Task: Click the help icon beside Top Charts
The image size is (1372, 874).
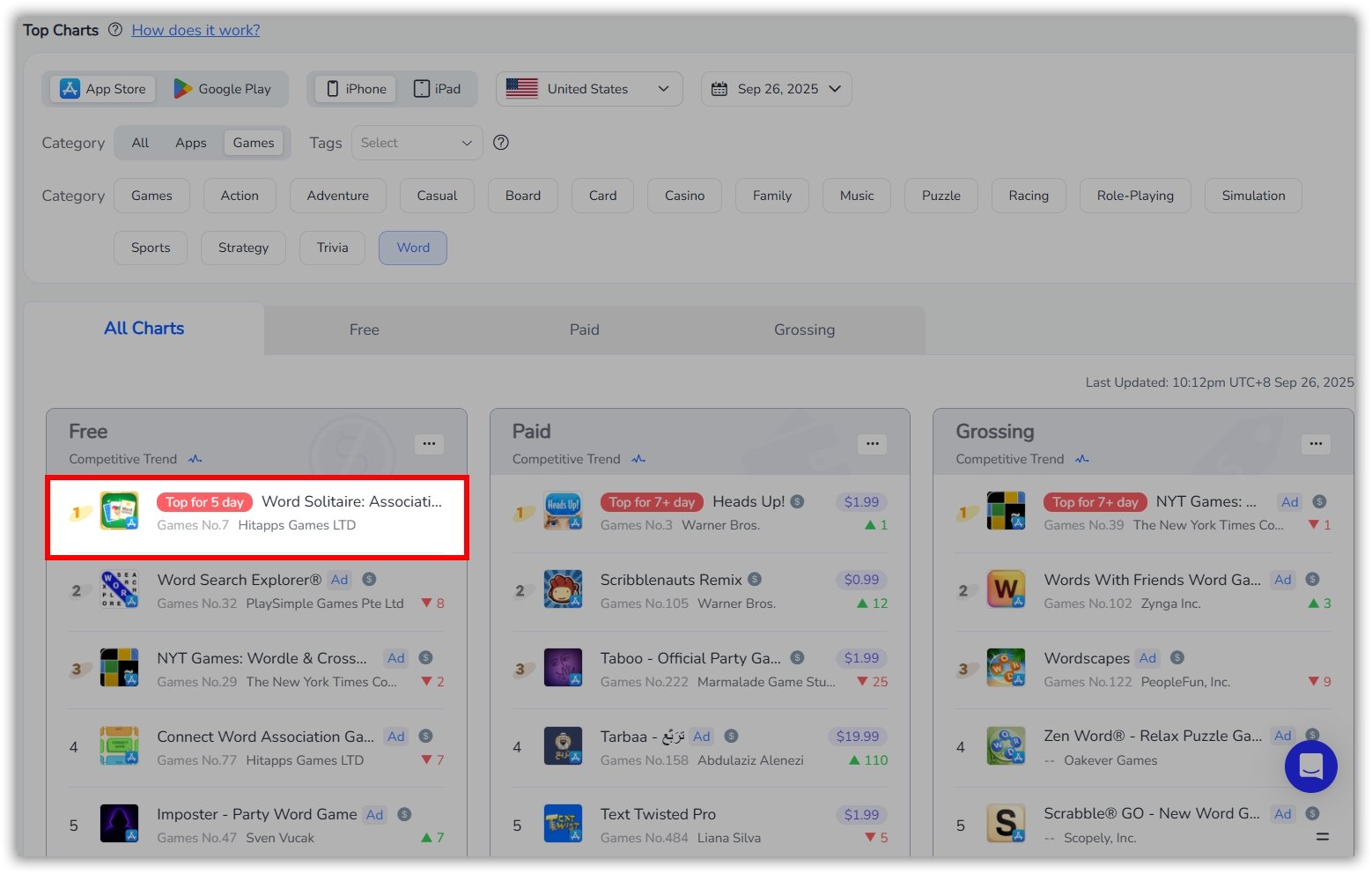Action: 115,30
